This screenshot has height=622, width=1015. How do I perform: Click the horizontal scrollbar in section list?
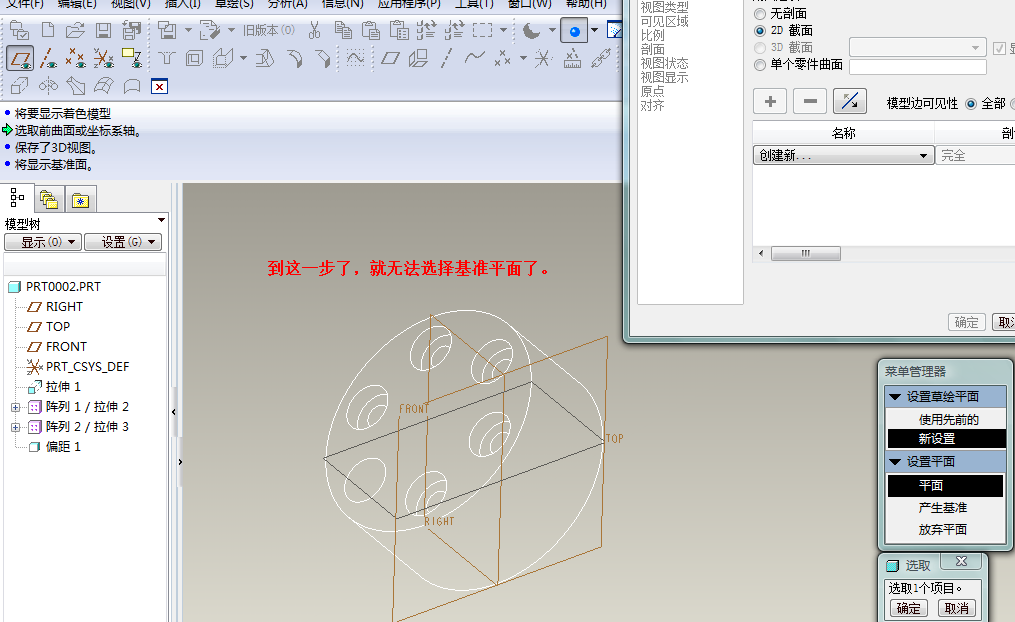click(x=806, y=253)
